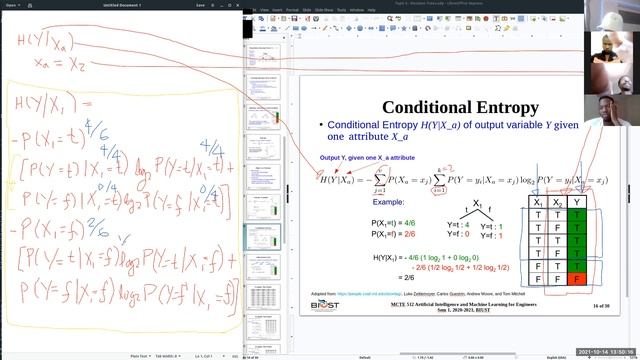Select the Ellipse drawing tool

tap(304, 28)
